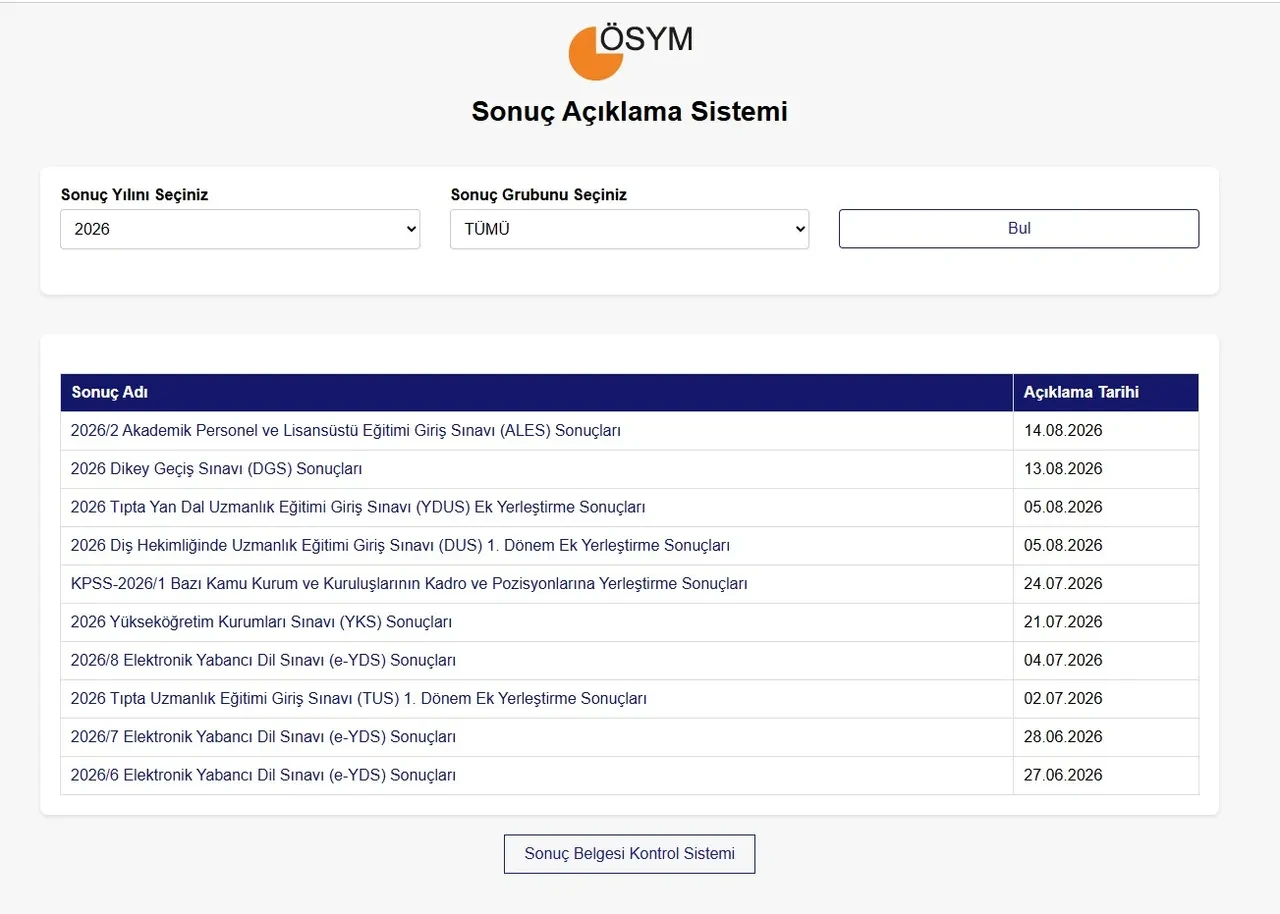Select the 27.06.2026 date cell
This screenshot has width=1280, height=914.
1106,775
